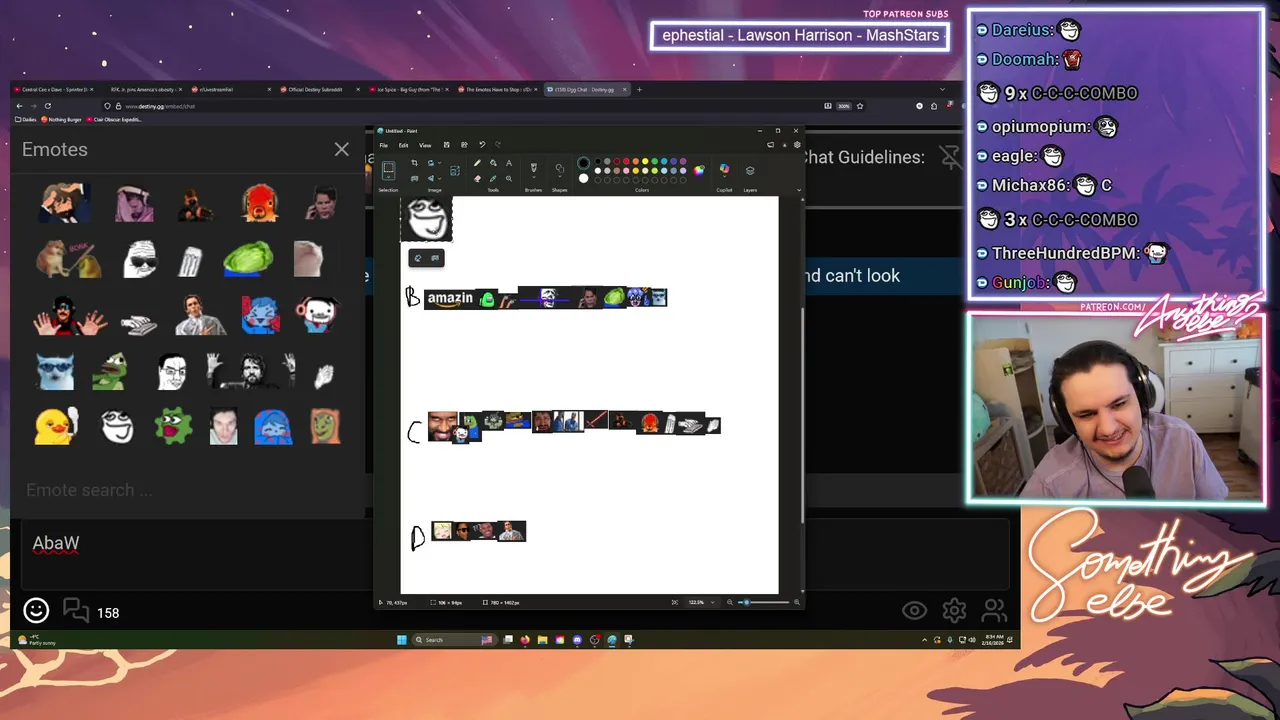1280x720 pixels.
Task: Open the Dailies bookmark folder
Action: (x=27, y=119)
